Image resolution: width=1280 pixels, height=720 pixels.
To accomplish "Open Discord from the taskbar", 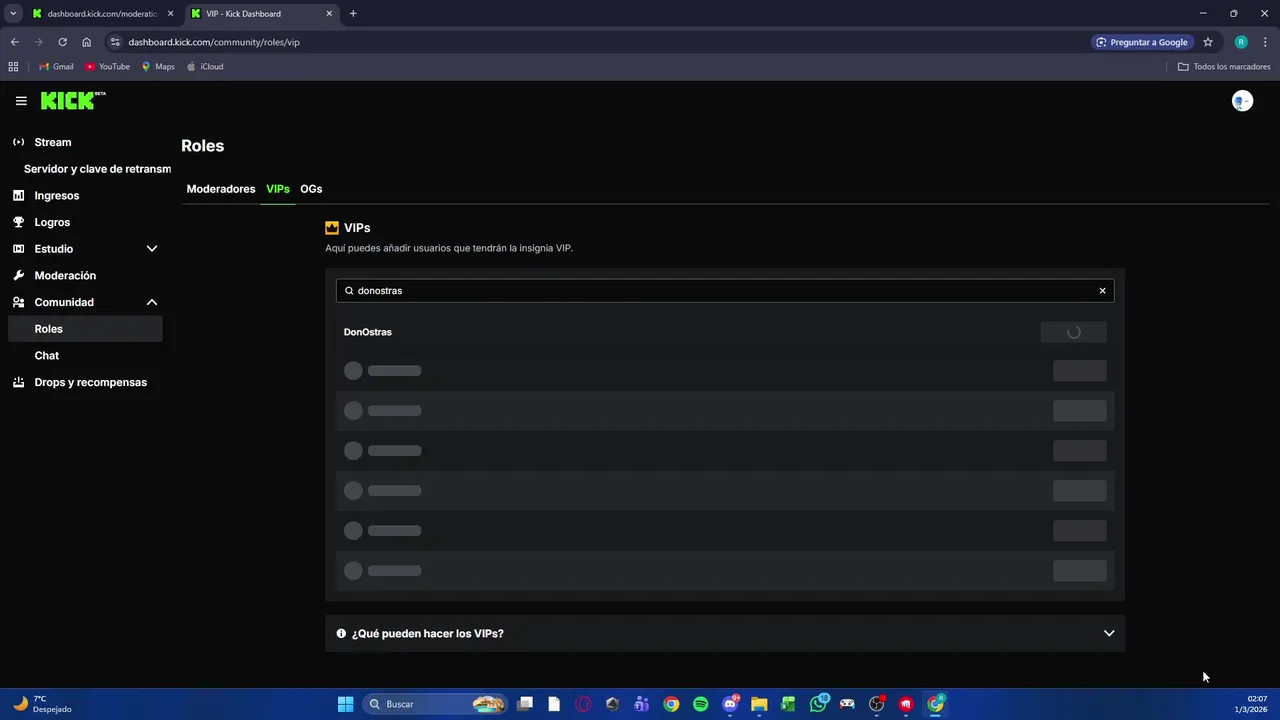I will 730,704.
